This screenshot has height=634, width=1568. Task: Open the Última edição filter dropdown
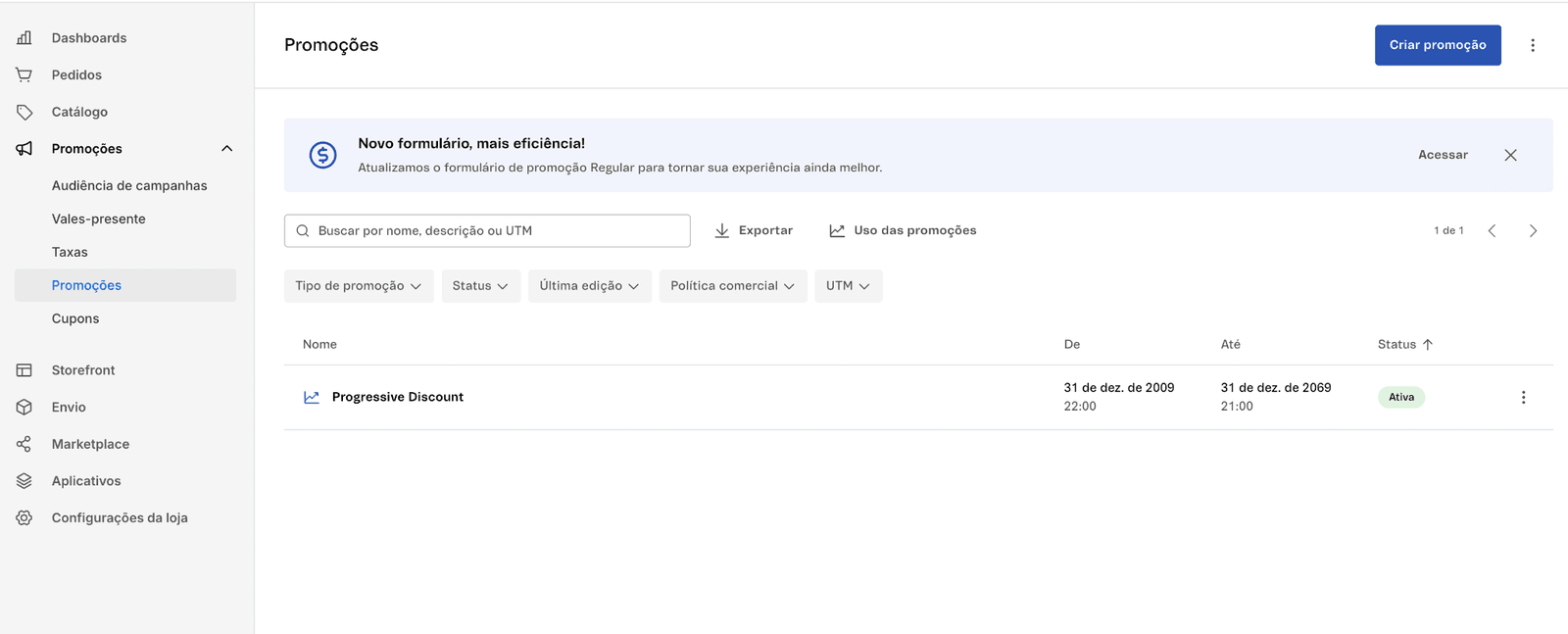click(x=589, y=286)
